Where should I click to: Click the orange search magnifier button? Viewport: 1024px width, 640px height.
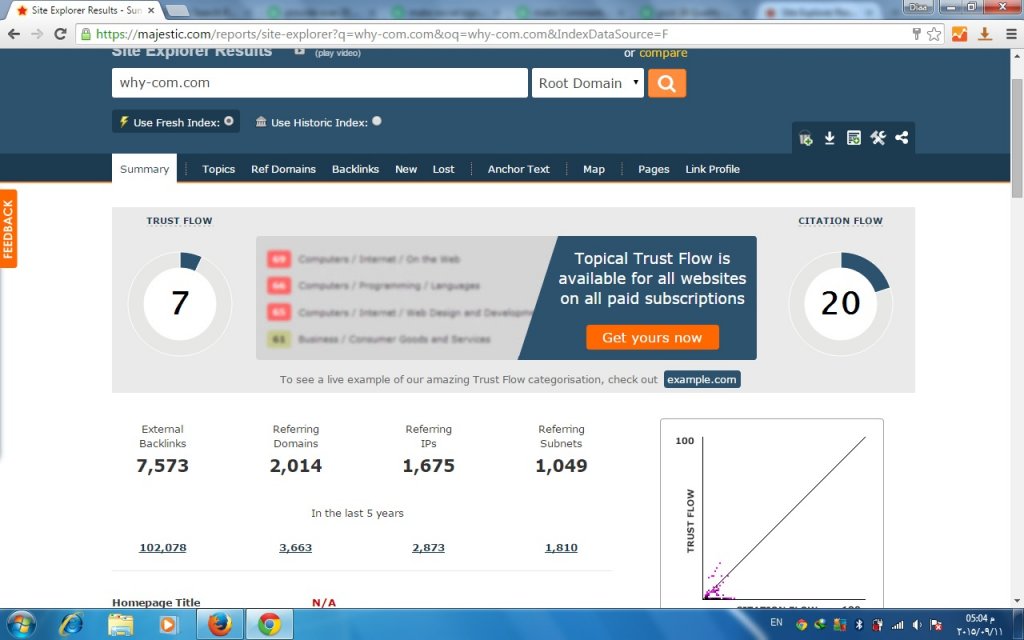pyautogui.click(x=667, y=83)
